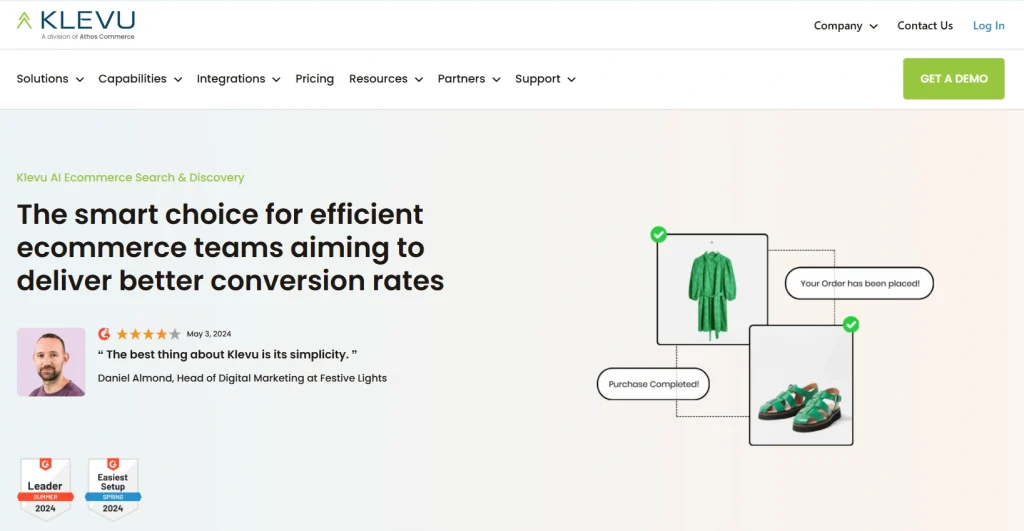Click the G2 Easiest Setup Spring 2024 badge
The height and width of the screenshot is (531, 1024).
[113, 488]
